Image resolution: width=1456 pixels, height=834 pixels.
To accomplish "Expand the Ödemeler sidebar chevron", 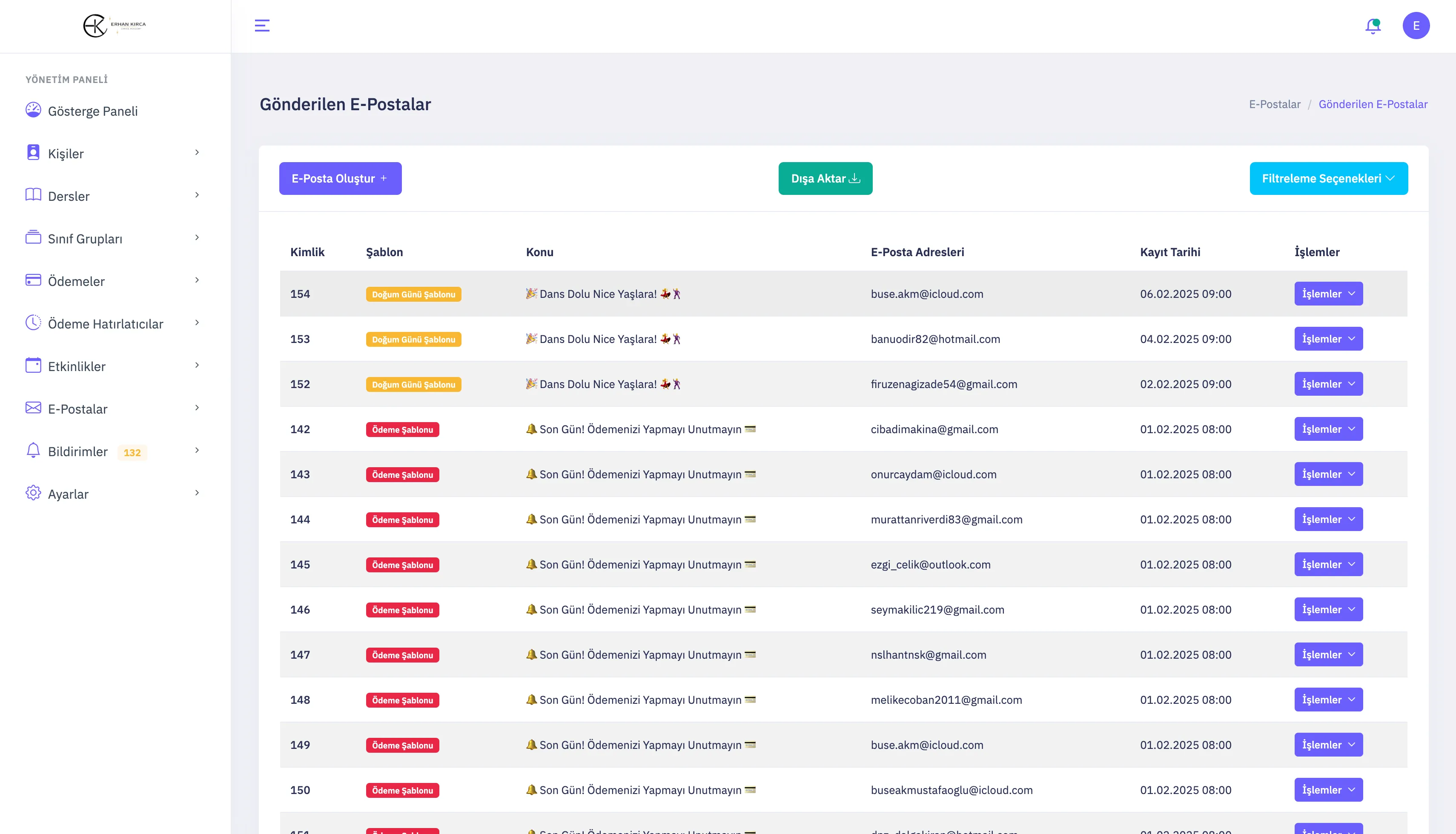I will point(197,280).
